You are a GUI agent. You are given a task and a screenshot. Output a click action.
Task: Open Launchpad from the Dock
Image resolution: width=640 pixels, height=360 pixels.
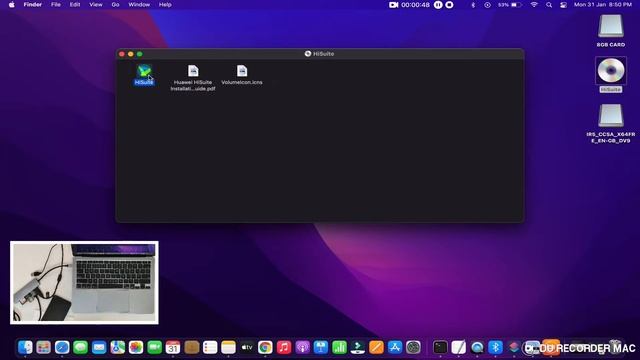pos(43,347)
